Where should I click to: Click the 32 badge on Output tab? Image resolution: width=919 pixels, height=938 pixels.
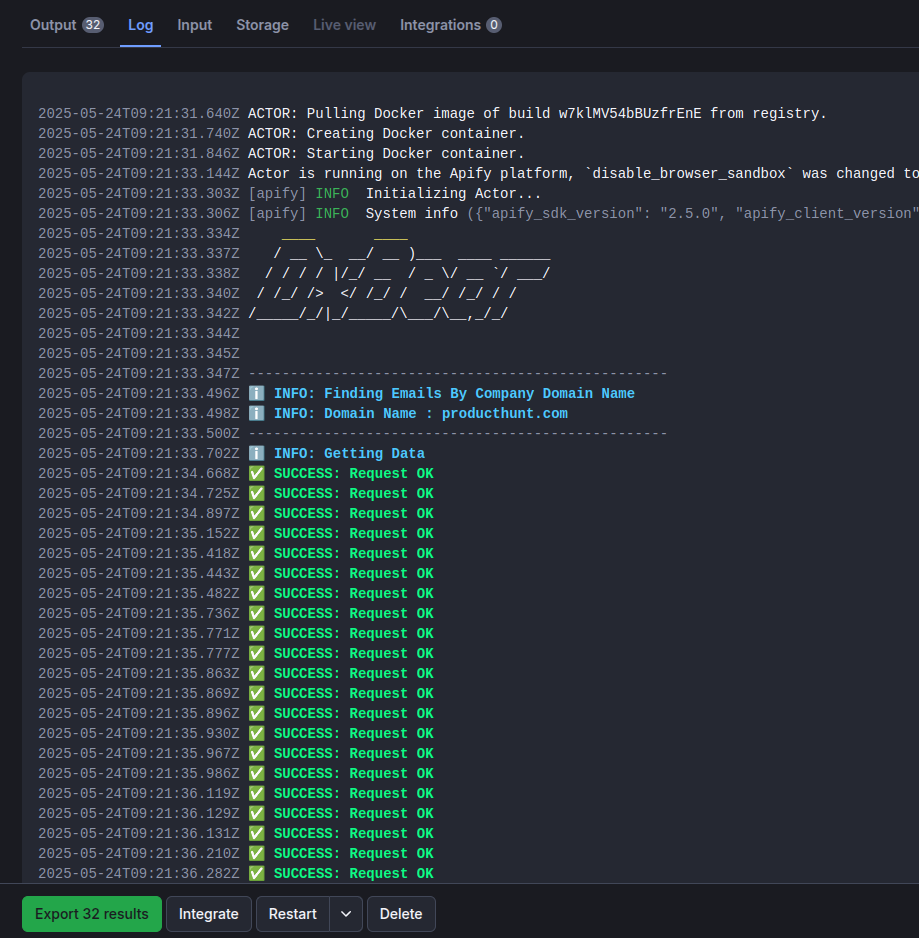(93, 25)
